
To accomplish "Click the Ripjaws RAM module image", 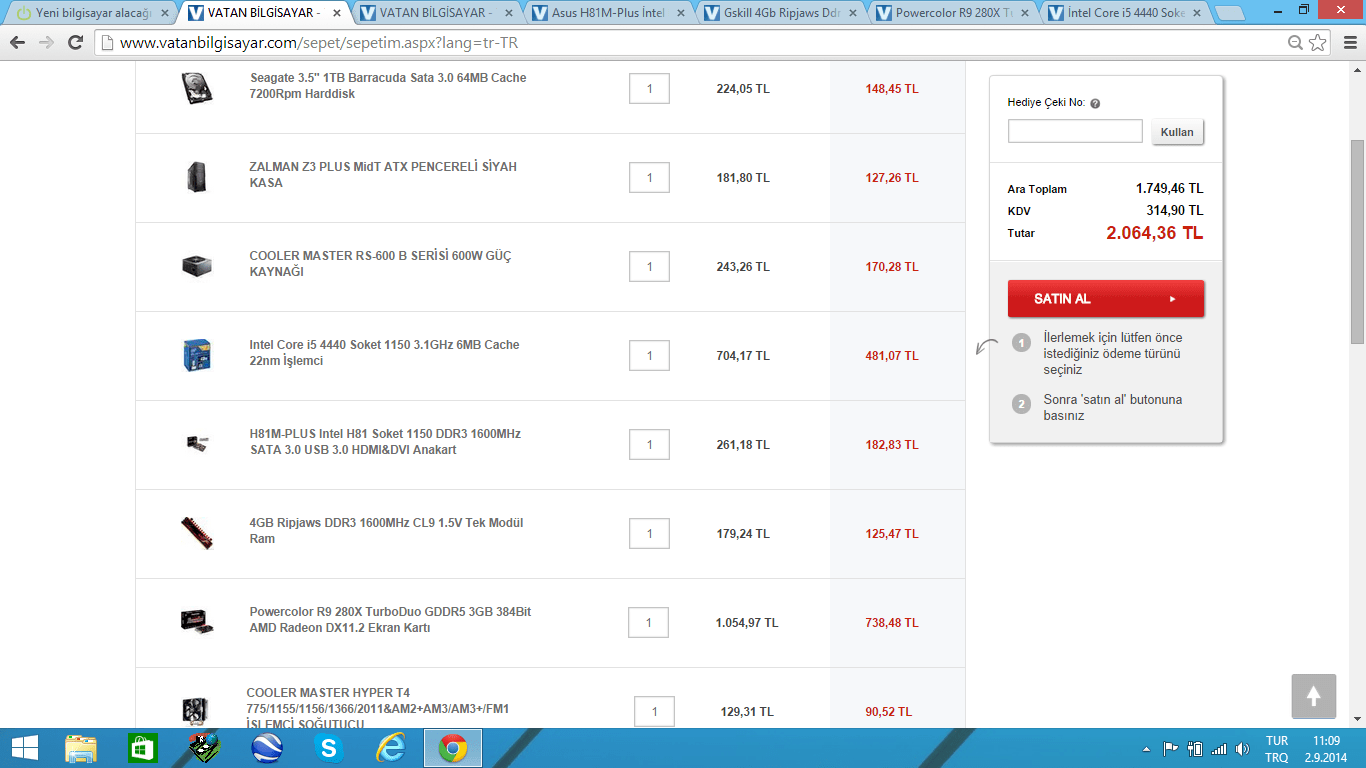I will coord(197,533).
